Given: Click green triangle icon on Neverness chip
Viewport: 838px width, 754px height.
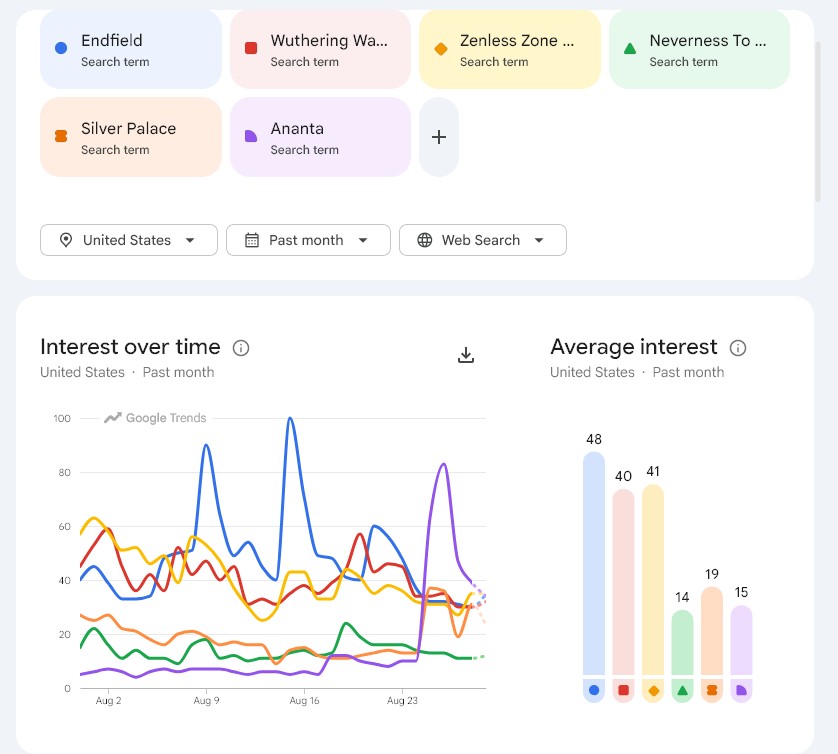Looking at the screenshot, I should click(630, 49).
